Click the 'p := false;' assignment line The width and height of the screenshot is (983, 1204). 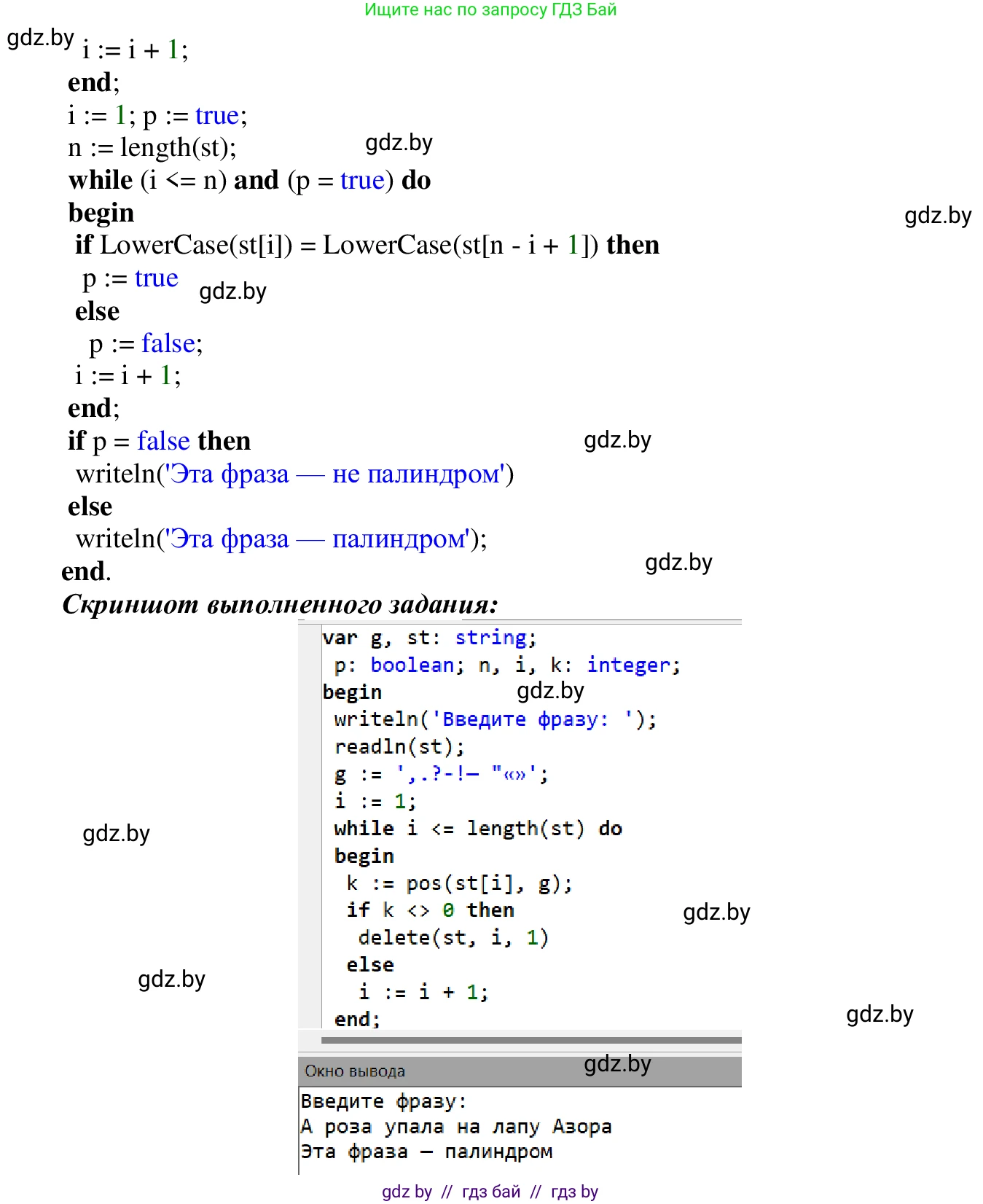pos(146,343)
